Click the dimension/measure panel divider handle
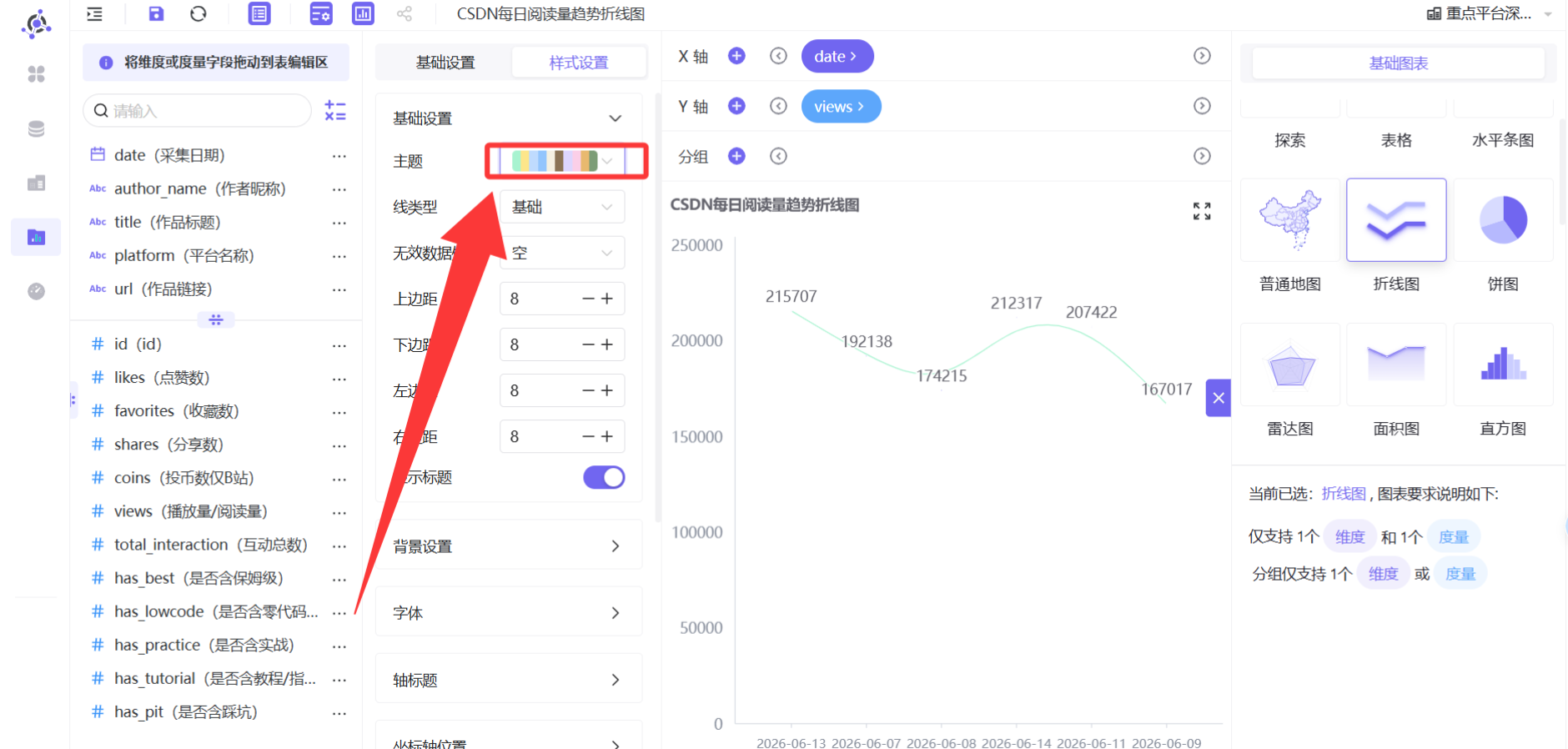The height and width of the screenshot is (749, 1568). point(216,319)
